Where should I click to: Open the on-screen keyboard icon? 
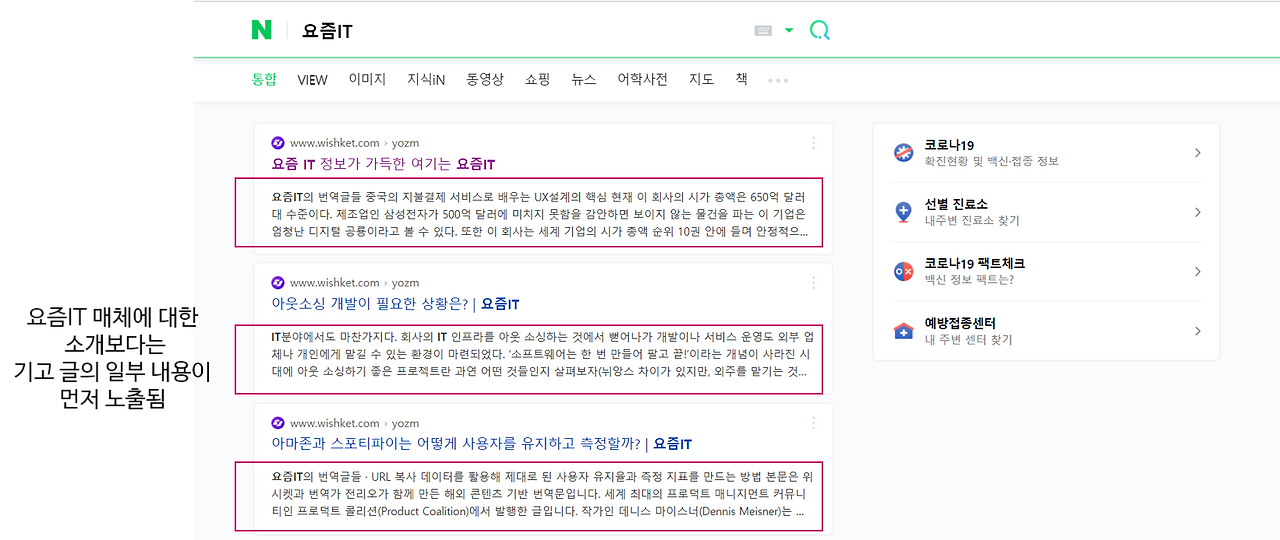coord(763,31)
